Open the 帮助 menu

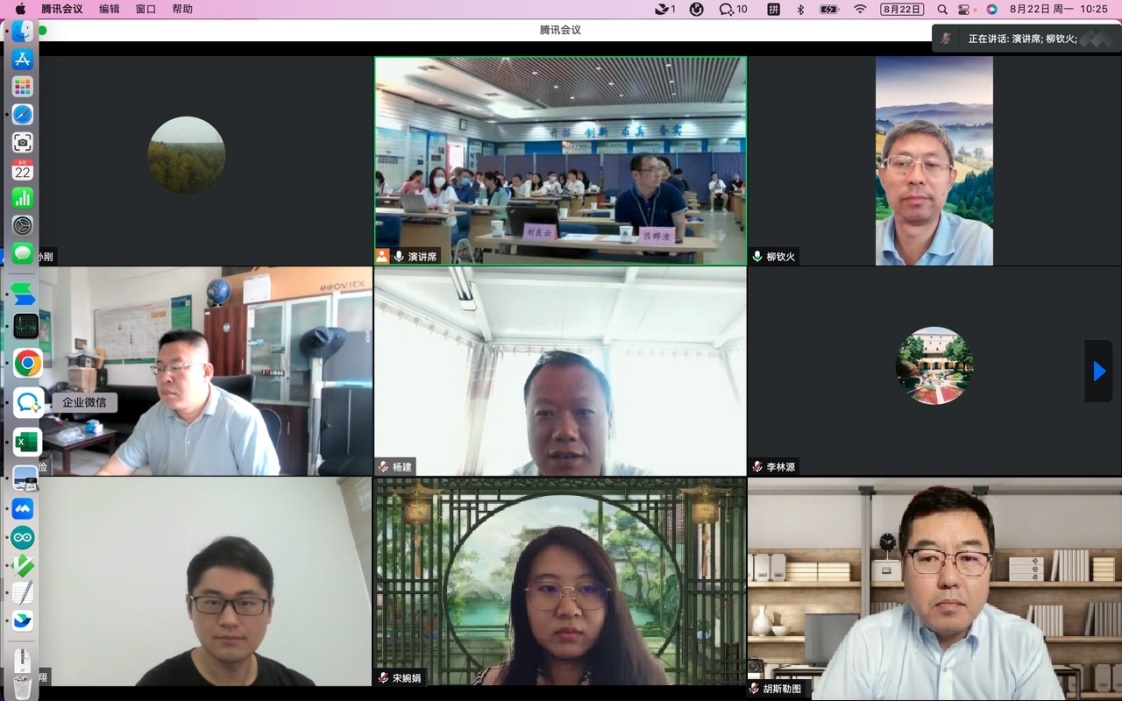(182, 9)
